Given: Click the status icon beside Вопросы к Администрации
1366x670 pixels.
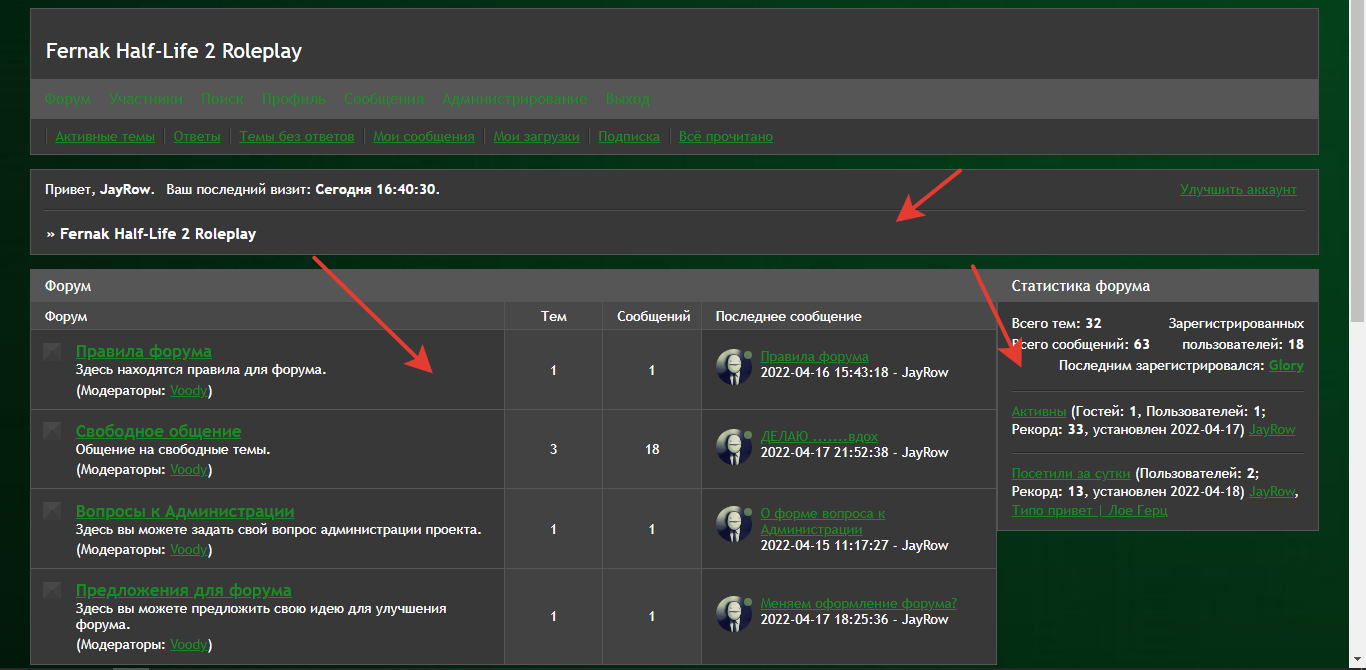Looking at the screenshot, I should 52,511.
